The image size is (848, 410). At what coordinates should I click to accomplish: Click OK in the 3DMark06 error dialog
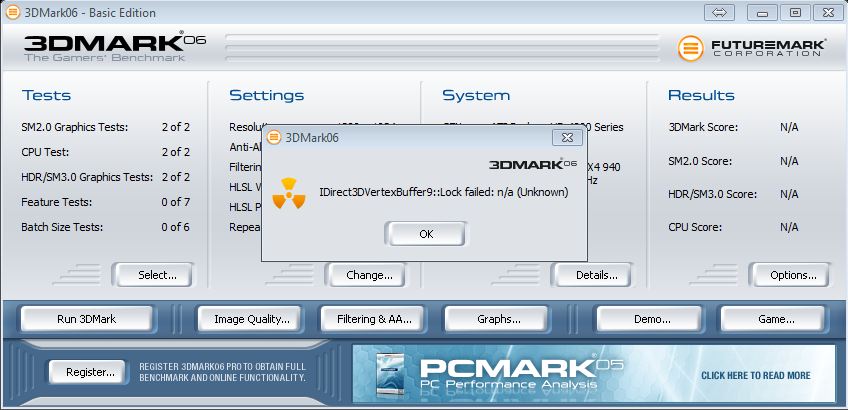pos(426,234)
